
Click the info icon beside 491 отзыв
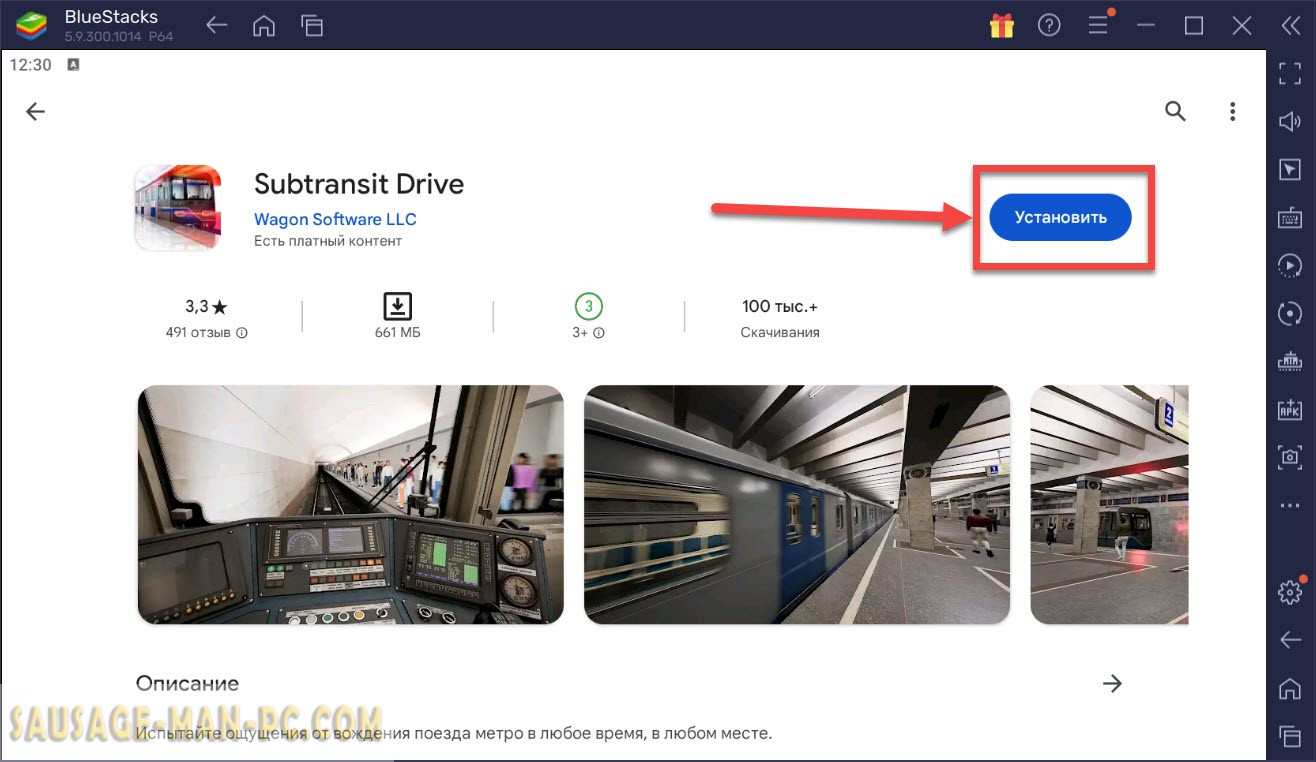click(242, 333)
